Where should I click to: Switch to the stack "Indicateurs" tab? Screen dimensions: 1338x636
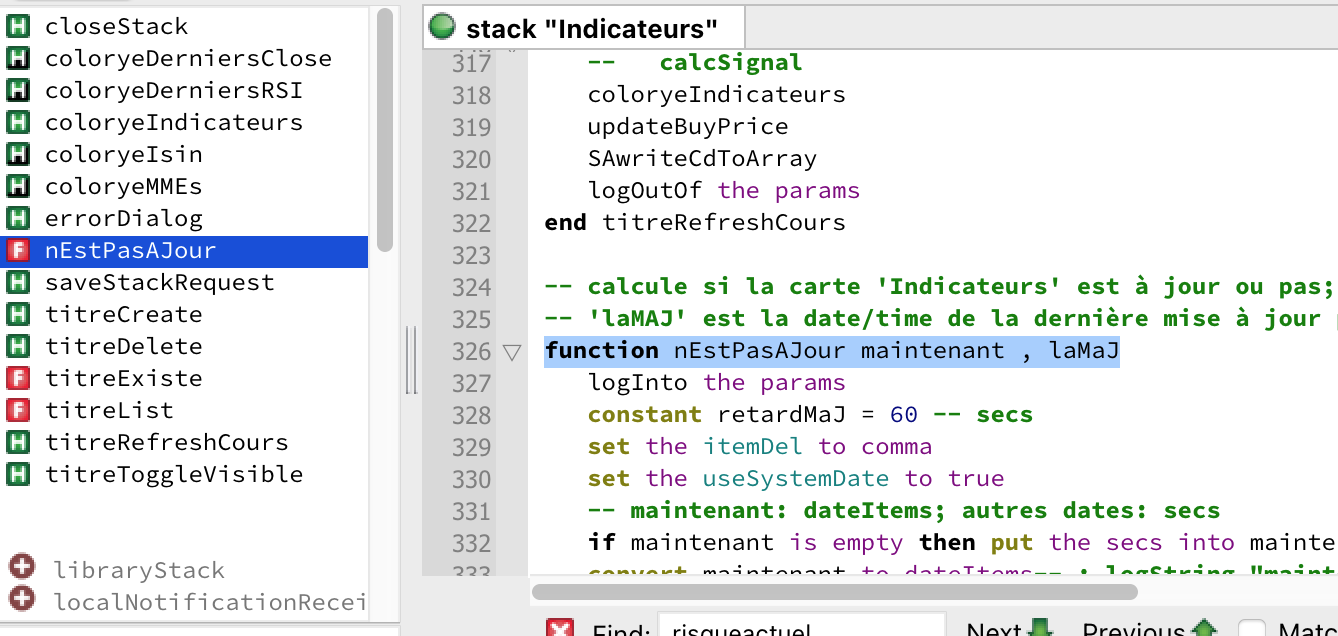coord(591,29)
